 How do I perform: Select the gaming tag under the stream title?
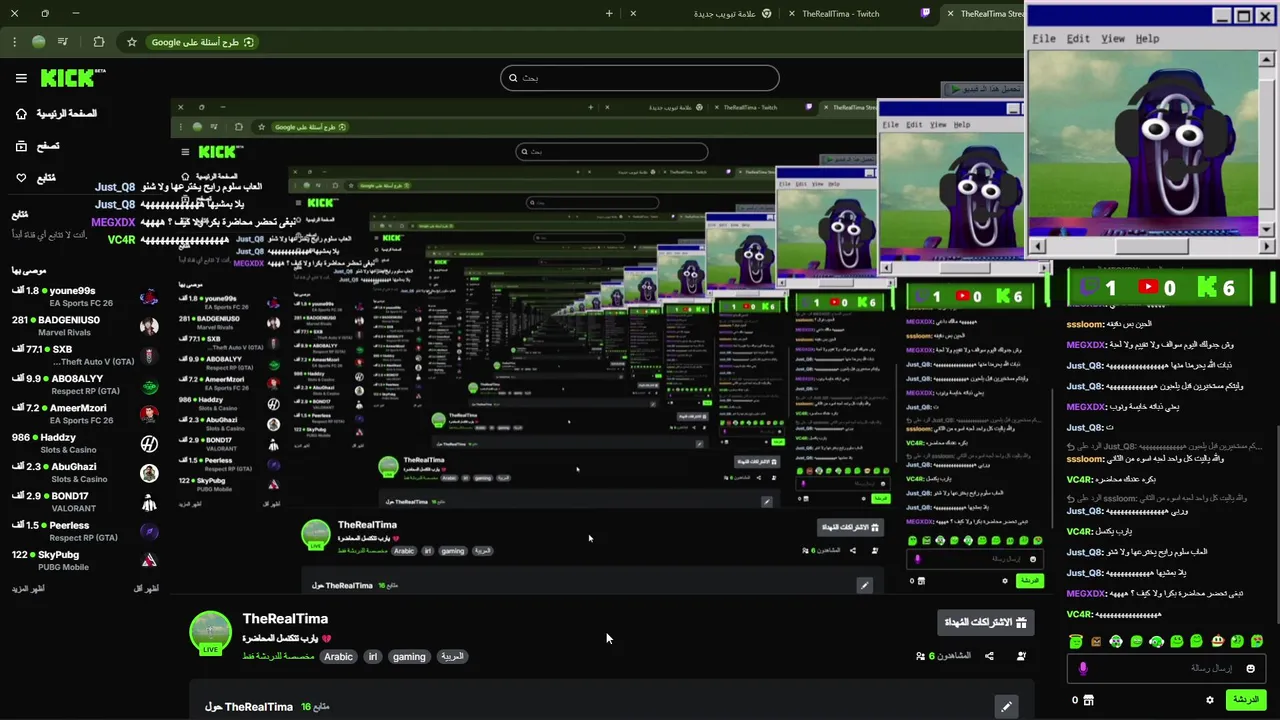pyautogui.click(x=409, y=657)
